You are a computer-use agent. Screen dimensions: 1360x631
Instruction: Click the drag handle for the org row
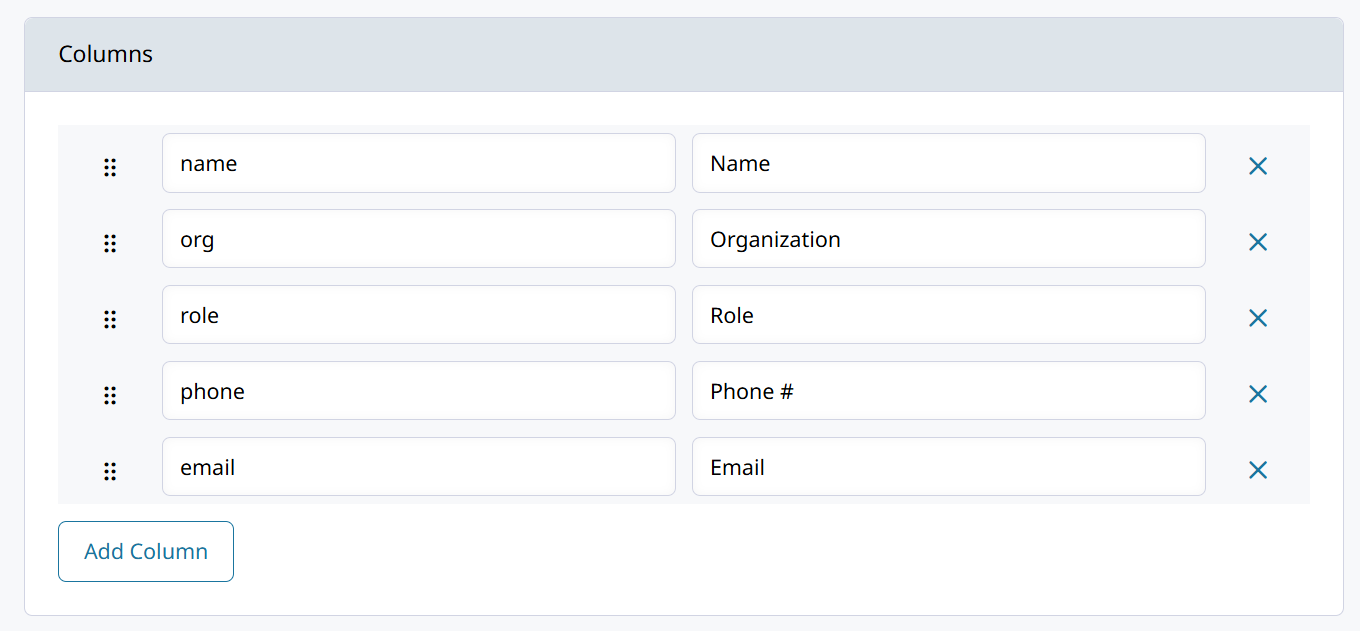coord(110,243)
